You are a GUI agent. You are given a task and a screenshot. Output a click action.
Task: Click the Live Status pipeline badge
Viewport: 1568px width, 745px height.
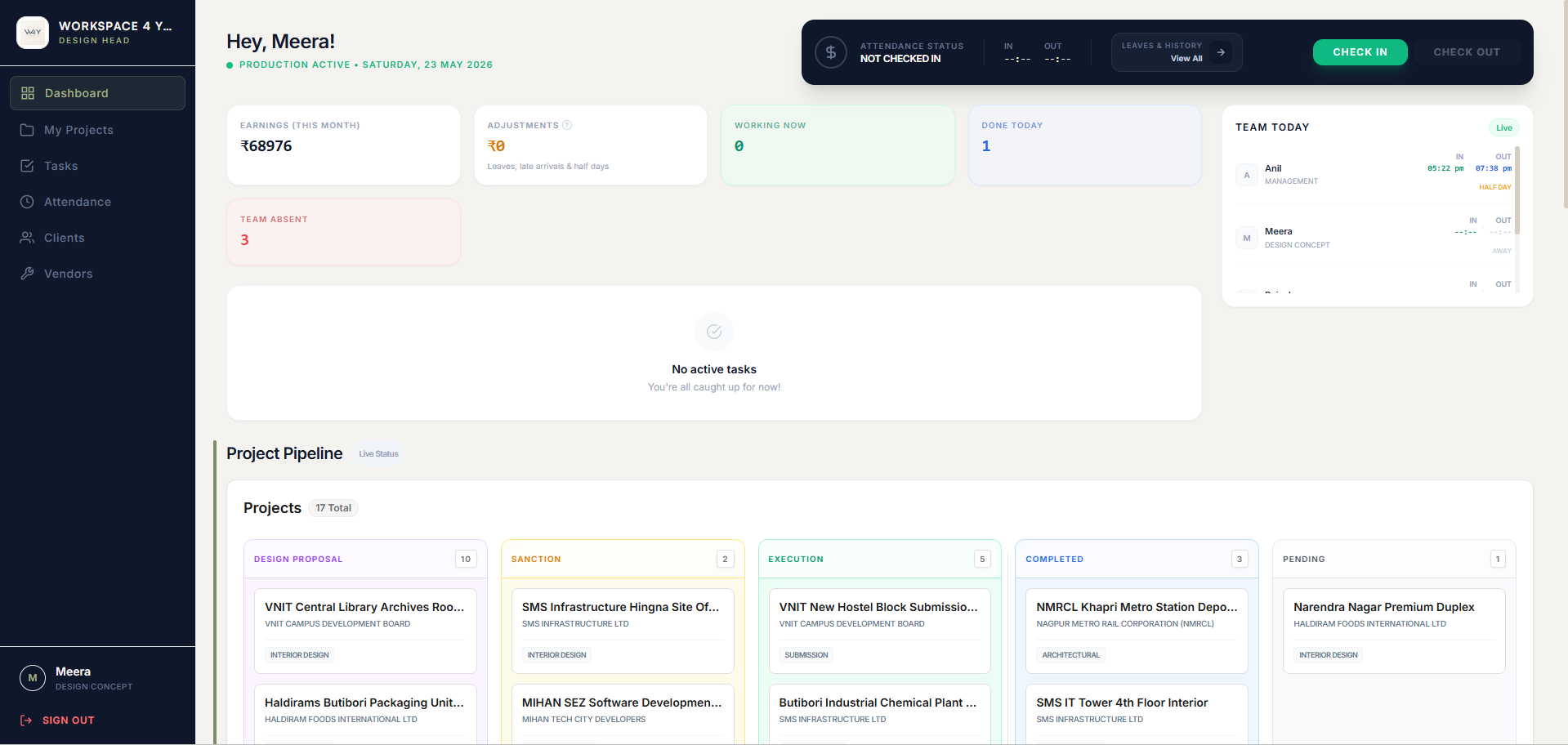tap(378, 454)
